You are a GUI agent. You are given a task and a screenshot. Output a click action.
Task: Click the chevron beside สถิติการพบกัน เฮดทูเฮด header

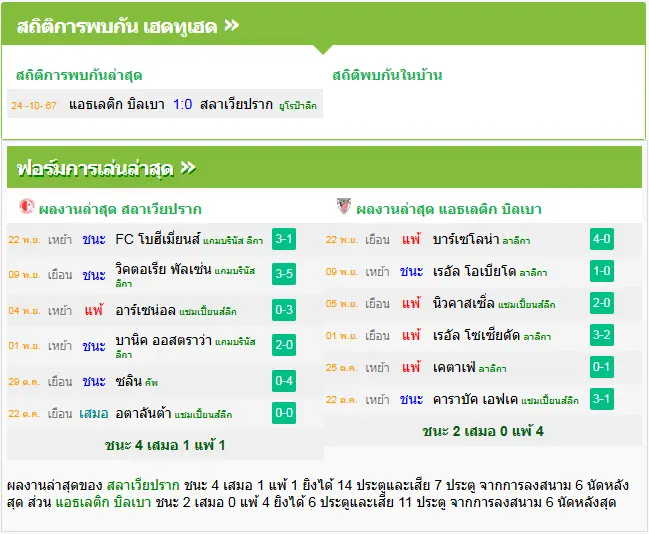pos(231,26)
